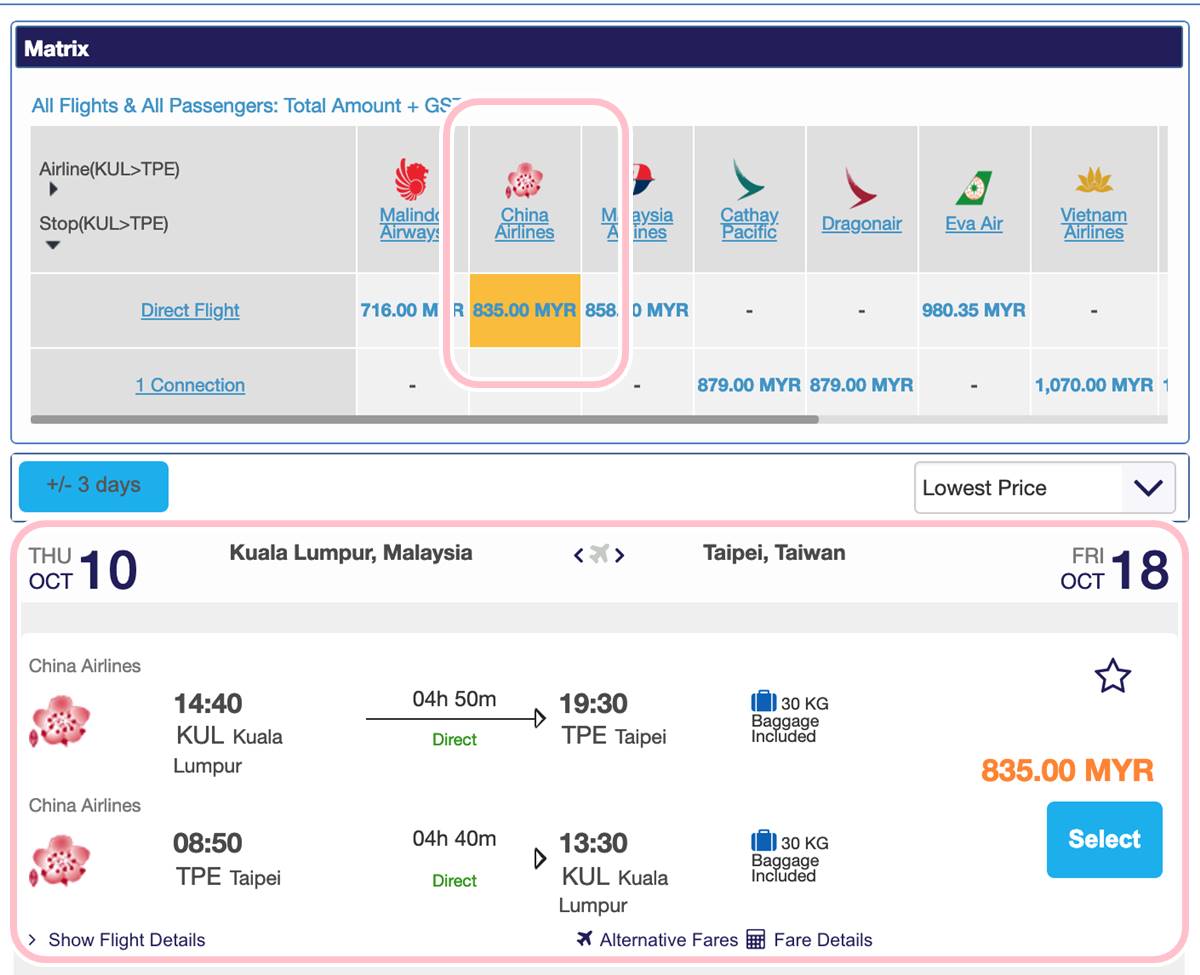
Task: Open the Dragonair column link
Action: tap(862, 224)
